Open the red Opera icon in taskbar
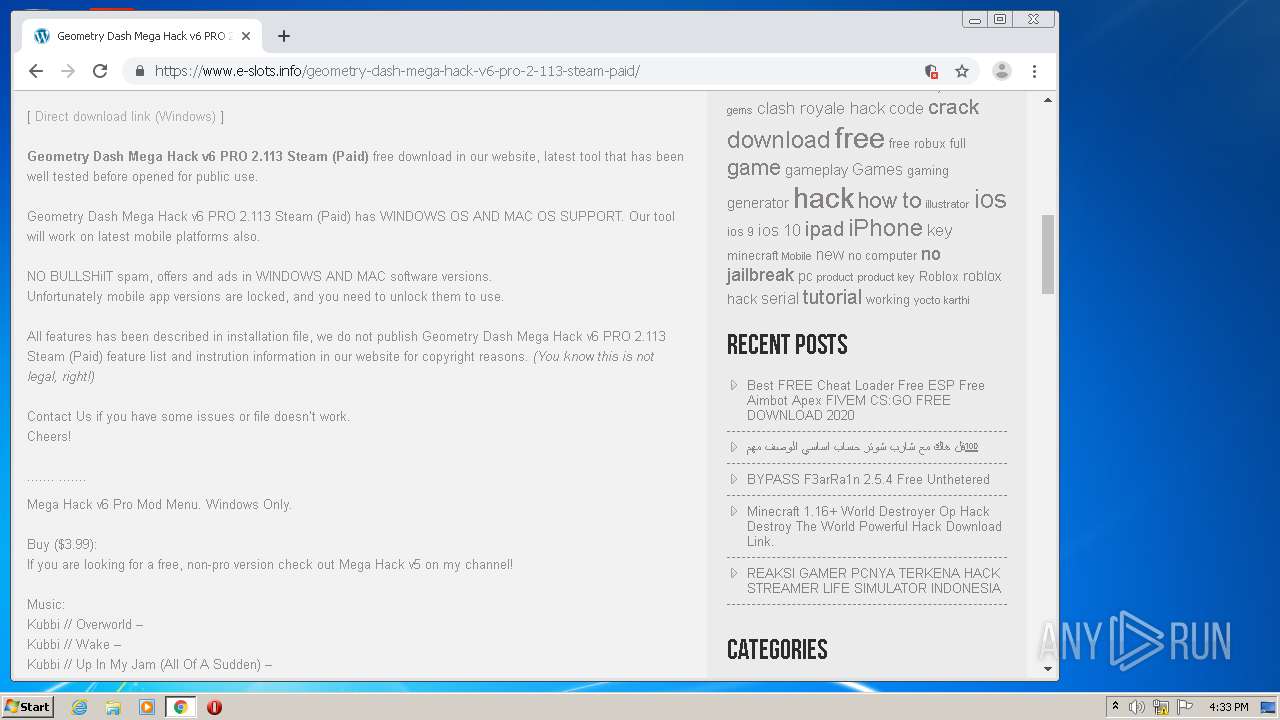 pos(214,707)
